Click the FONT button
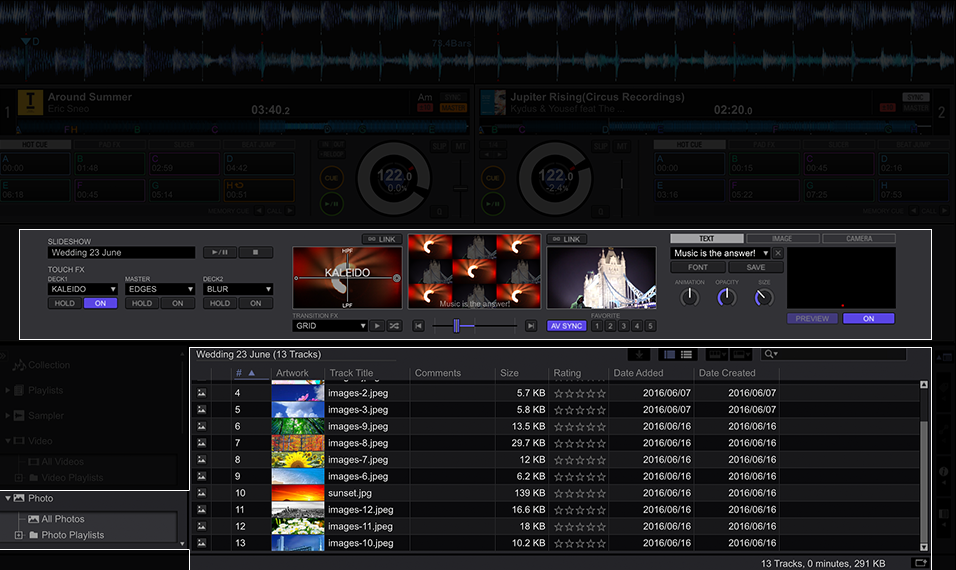Viewport: 956px width, 570px height. (698, 267)
